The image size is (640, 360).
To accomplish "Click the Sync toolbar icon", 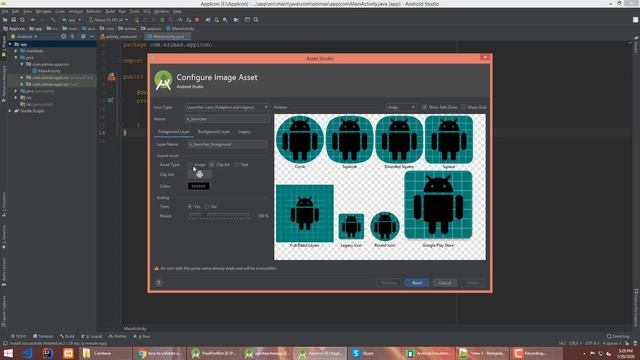I will 22,20.
